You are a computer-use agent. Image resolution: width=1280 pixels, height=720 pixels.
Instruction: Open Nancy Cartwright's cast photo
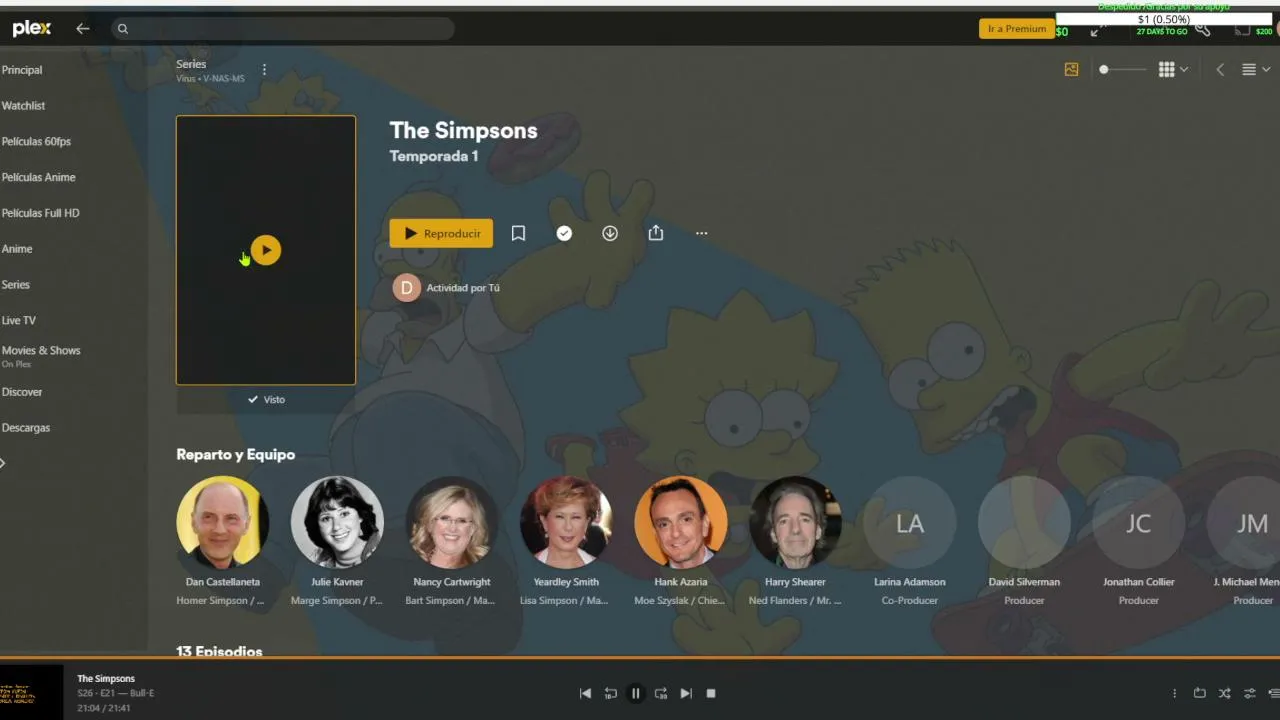452,522
